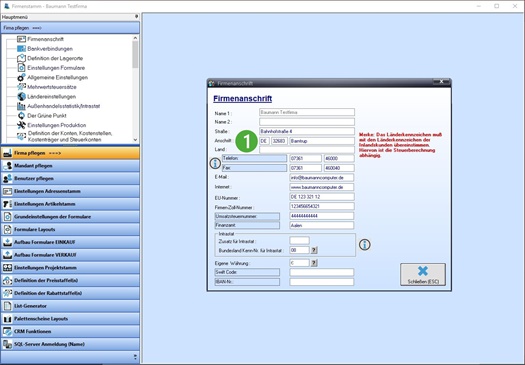This screenshot has height=365, width=525.
Task: Click the Außenhandelsstatistik/Intrastat chart icon
Action: click(21, 106)
